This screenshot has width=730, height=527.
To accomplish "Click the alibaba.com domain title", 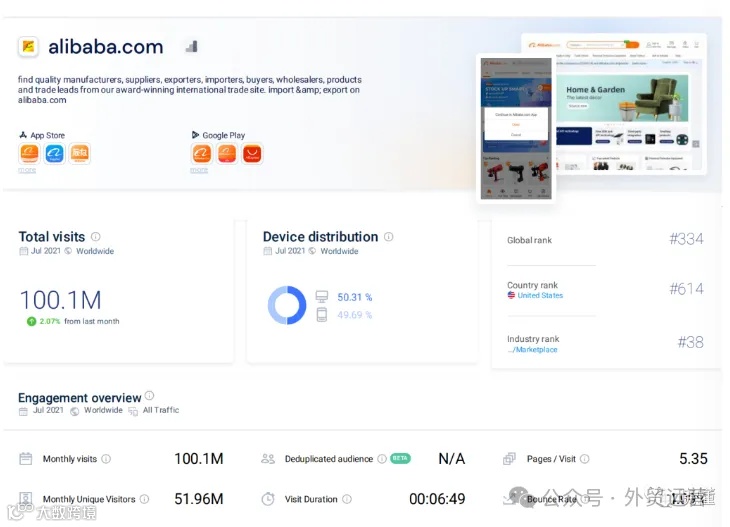I will (x=106, y=47).
